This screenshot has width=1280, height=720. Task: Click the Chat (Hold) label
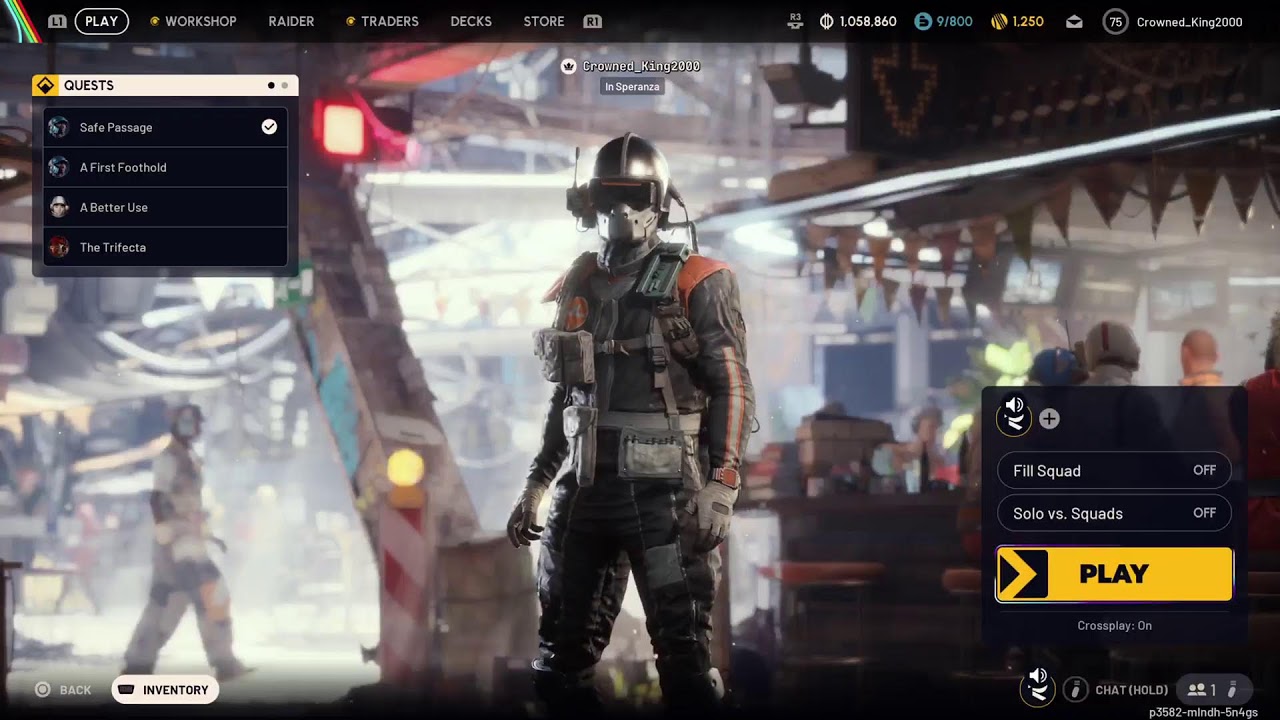point(1131,690)
